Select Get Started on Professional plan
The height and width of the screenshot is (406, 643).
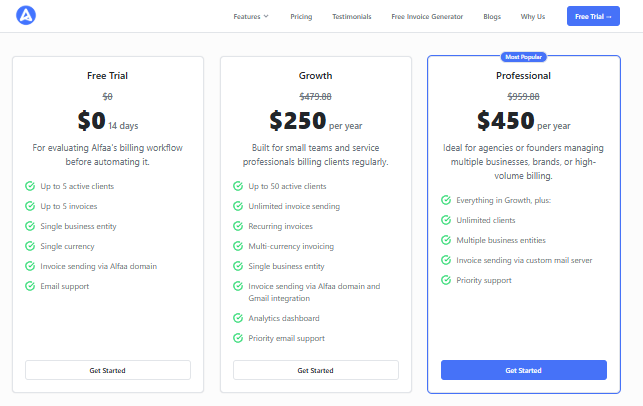point(524,370)
